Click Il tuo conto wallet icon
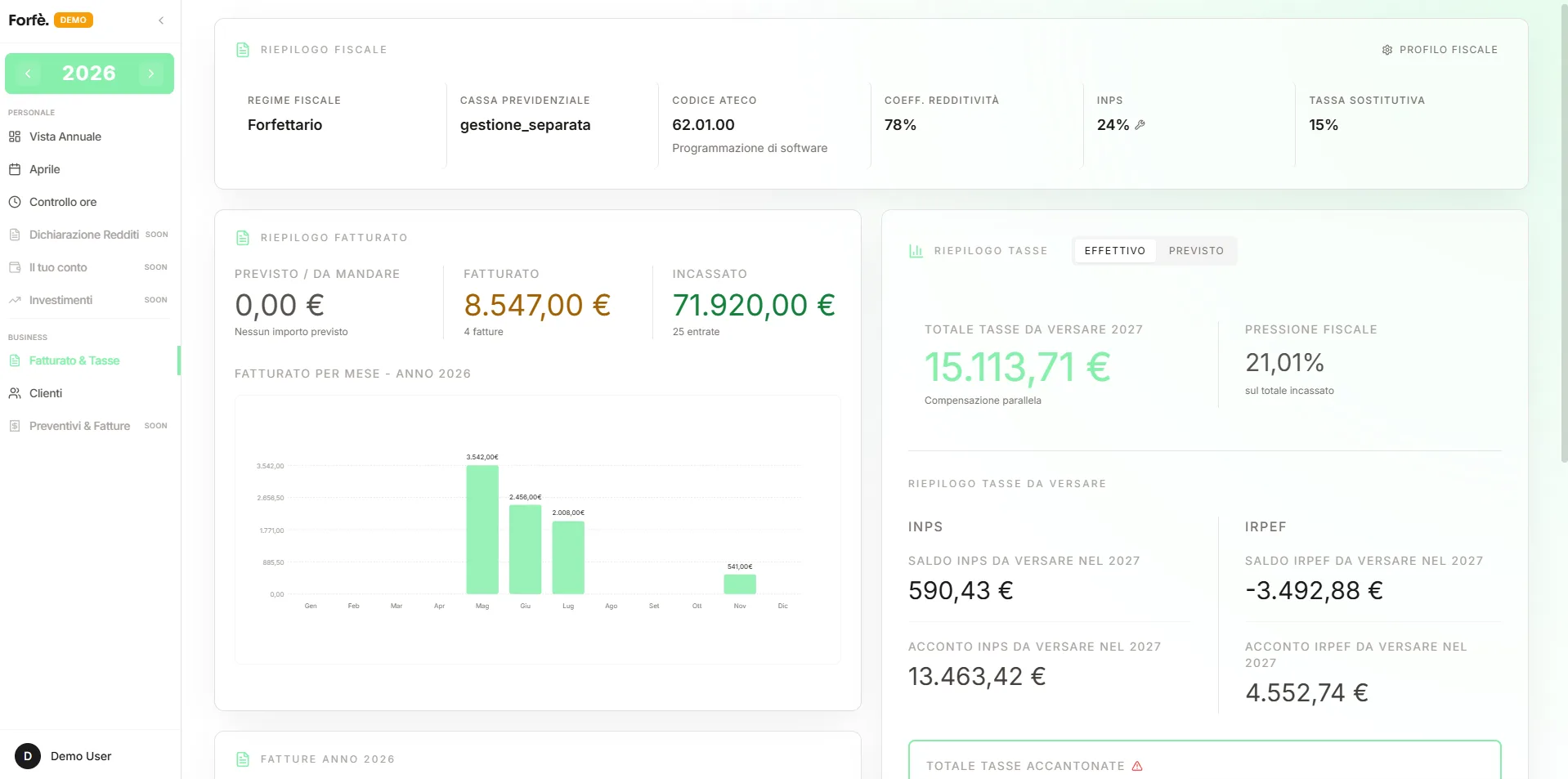1568x779 pixels. point(15,267)
